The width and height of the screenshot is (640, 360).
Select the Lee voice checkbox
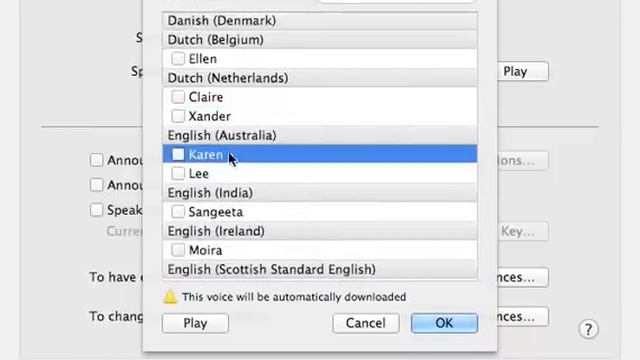pos(178,173)
